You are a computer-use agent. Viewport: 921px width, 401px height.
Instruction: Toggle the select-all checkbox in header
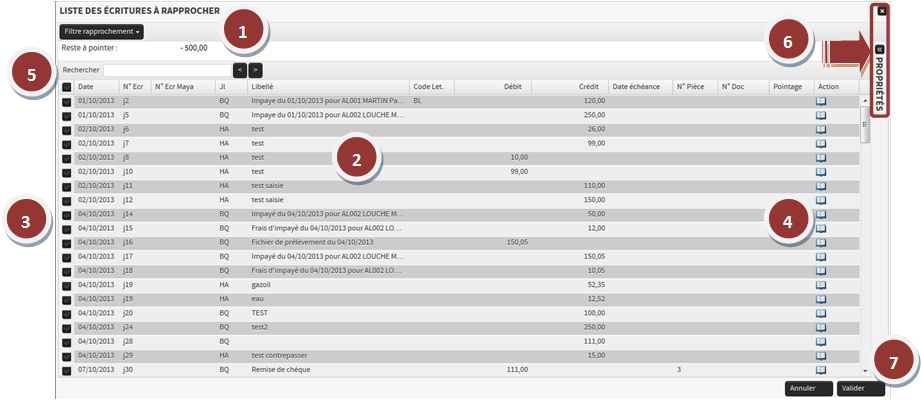click(67, 87)
